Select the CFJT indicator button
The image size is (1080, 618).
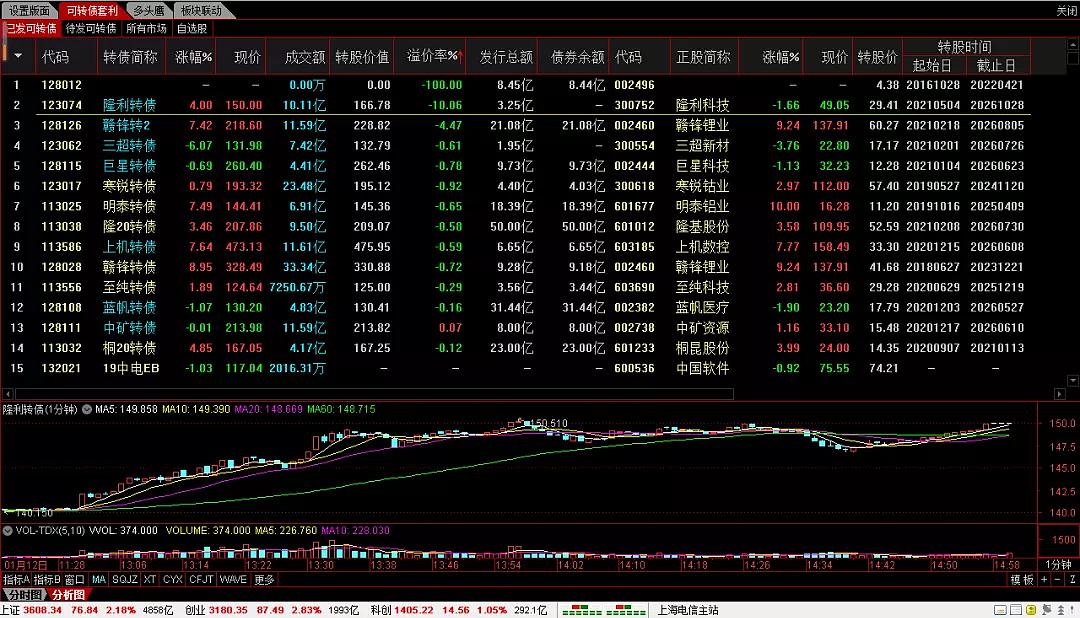[201, 579]
